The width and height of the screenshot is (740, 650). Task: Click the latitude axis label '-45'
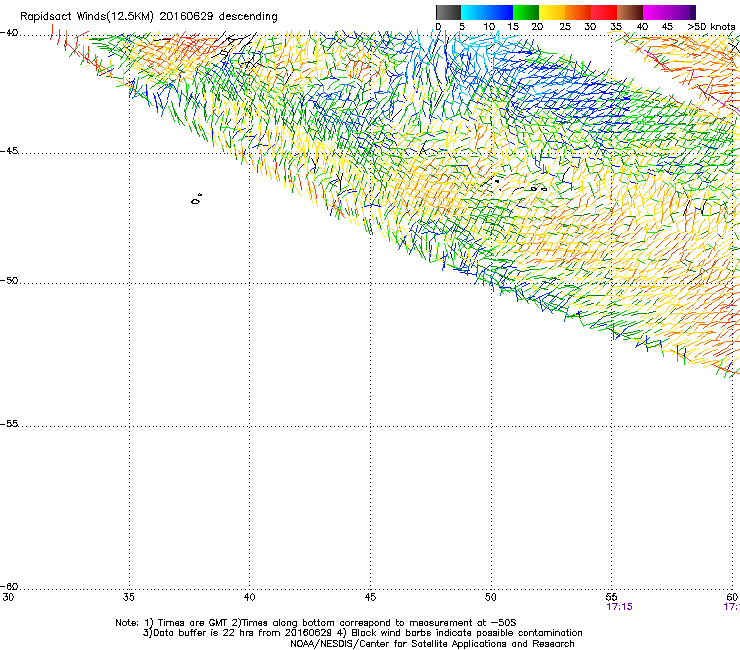[9, 151]
